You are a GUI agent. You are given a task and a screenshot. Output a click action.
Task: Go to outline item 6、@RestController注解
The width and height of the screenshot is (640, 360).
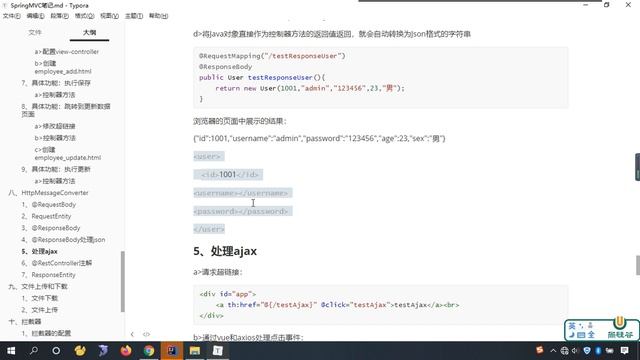click(57, 263)
